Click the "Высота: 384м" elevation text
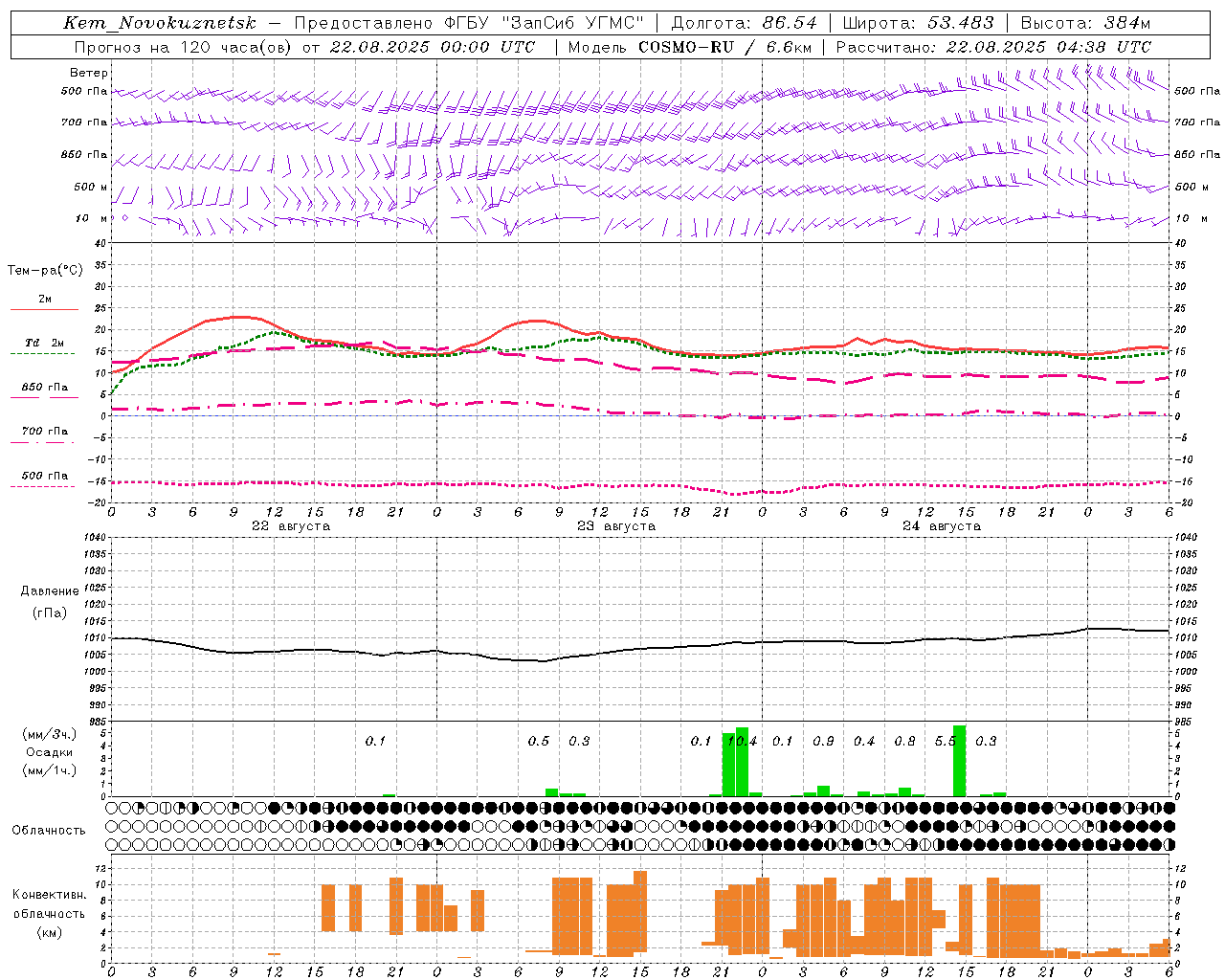This screenshot has height=980, width=1225. [1085, 23]
